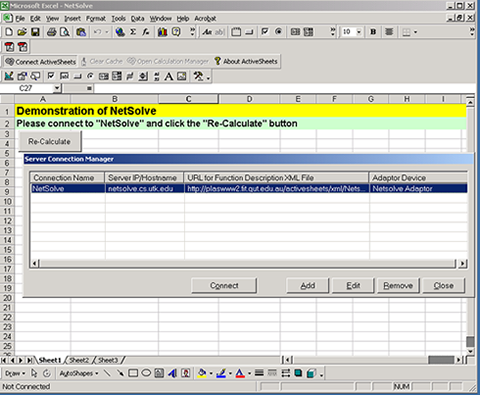Click the first Acrobat PDF icon
Screen dimensions: 480x395
click(9, 47)
